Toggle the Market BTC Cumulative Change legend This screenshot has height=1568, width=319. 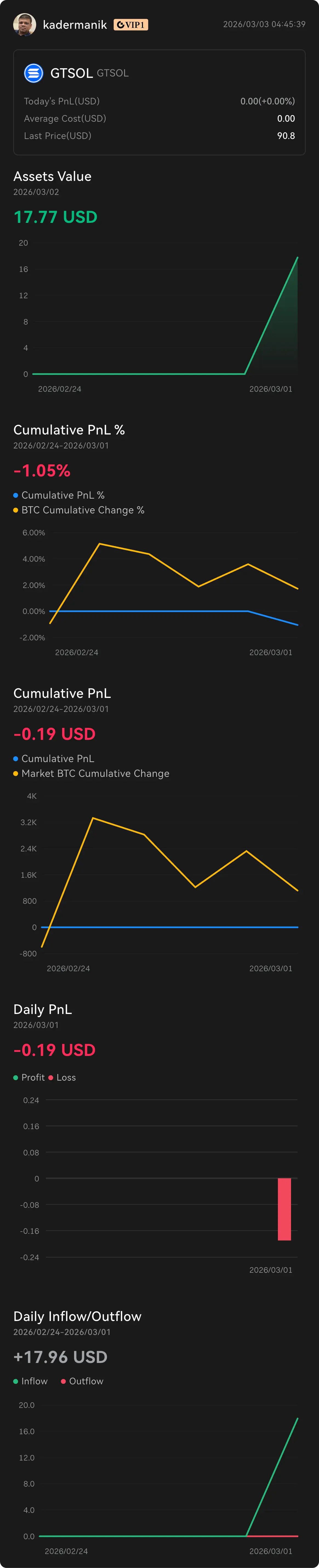[x=95, y=774]
